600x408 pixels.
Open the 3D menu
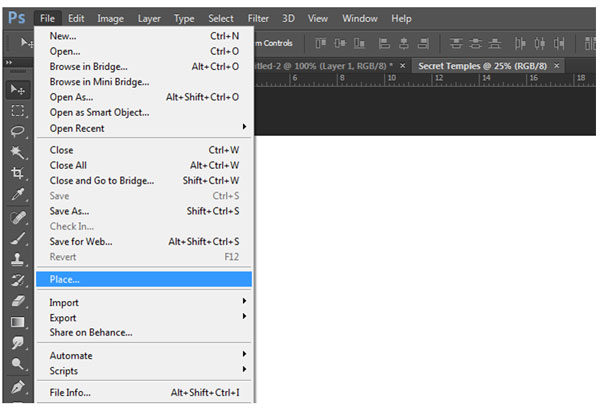[289, 18]
